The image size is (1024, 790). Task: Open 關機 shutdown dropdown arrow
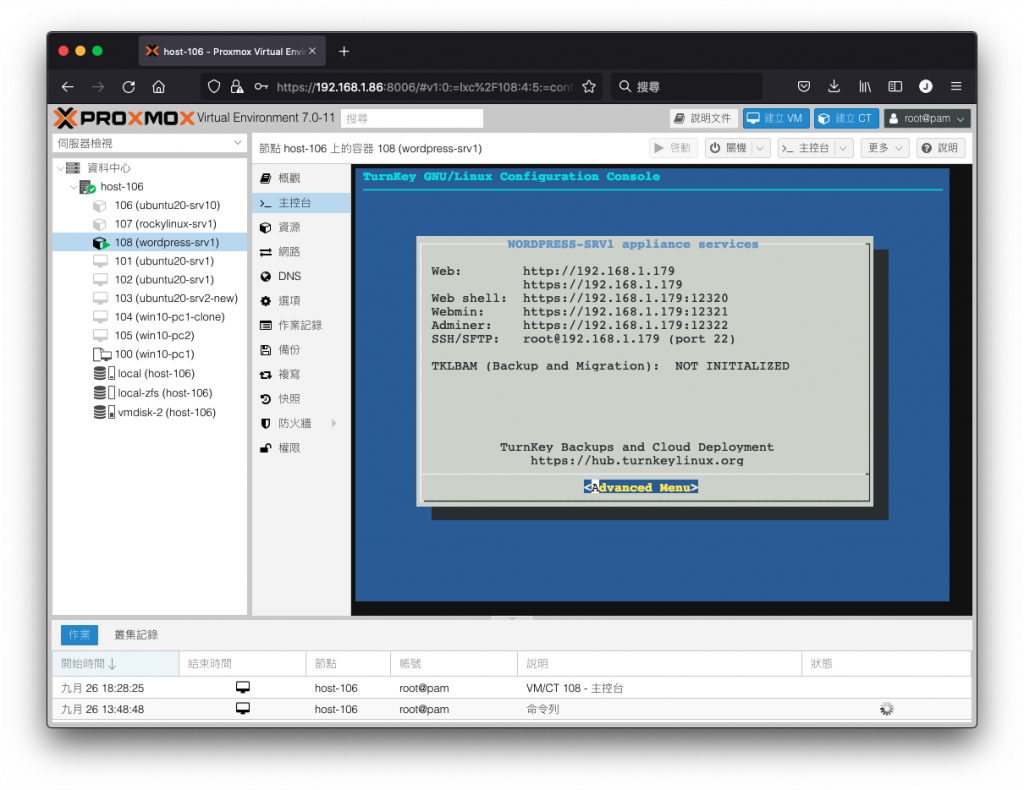pyautogui.click(x=761, y=148)
